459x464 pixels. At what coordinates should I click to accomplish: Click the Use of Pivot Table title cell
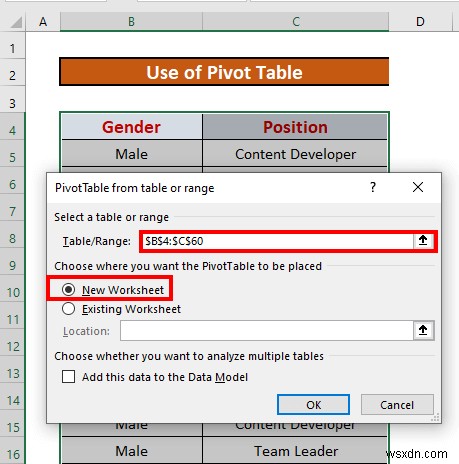pos(224,72)
